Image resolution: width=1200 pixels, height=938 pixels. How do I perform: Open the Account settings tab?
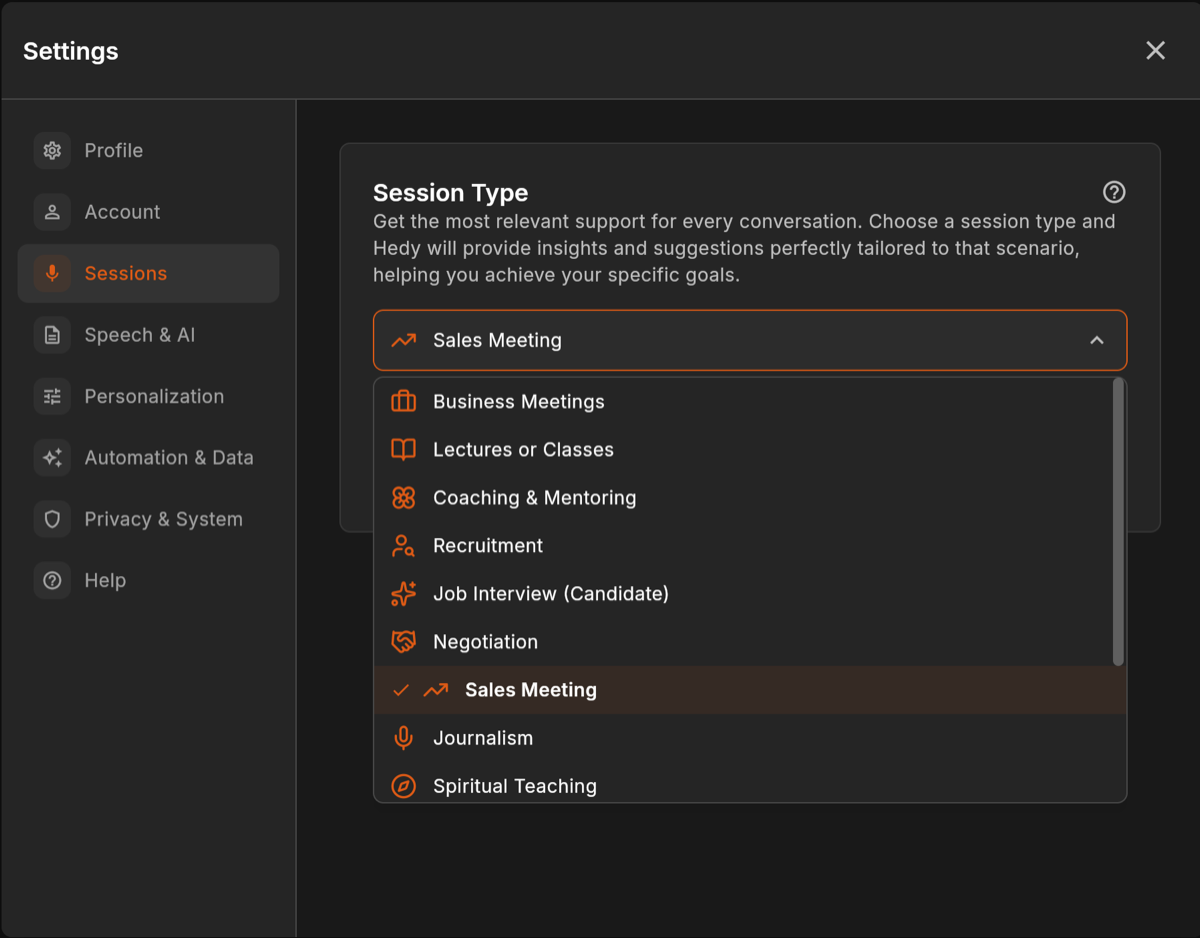148,212
